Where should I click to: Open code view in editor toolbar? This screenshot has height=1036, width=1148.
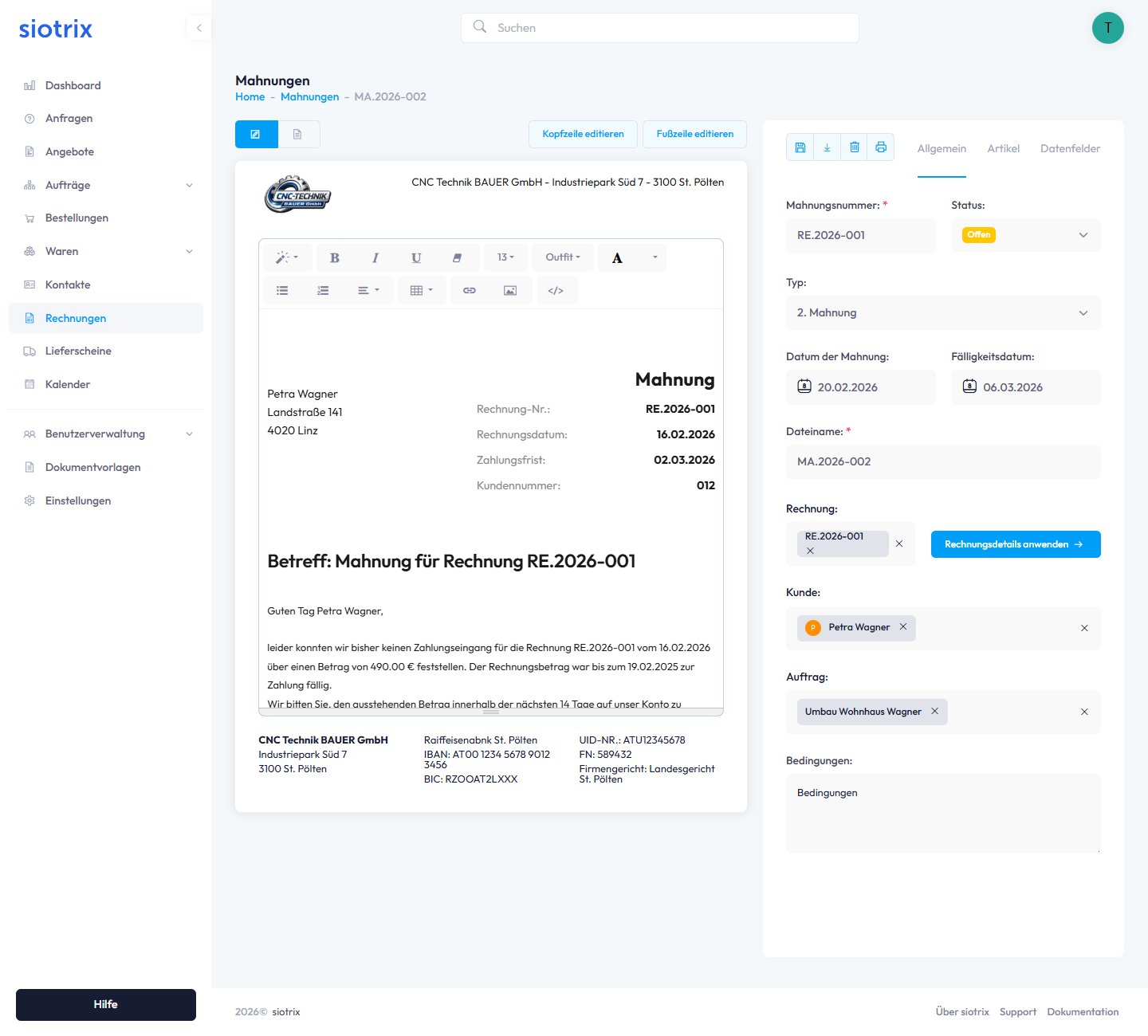point(556,291)
